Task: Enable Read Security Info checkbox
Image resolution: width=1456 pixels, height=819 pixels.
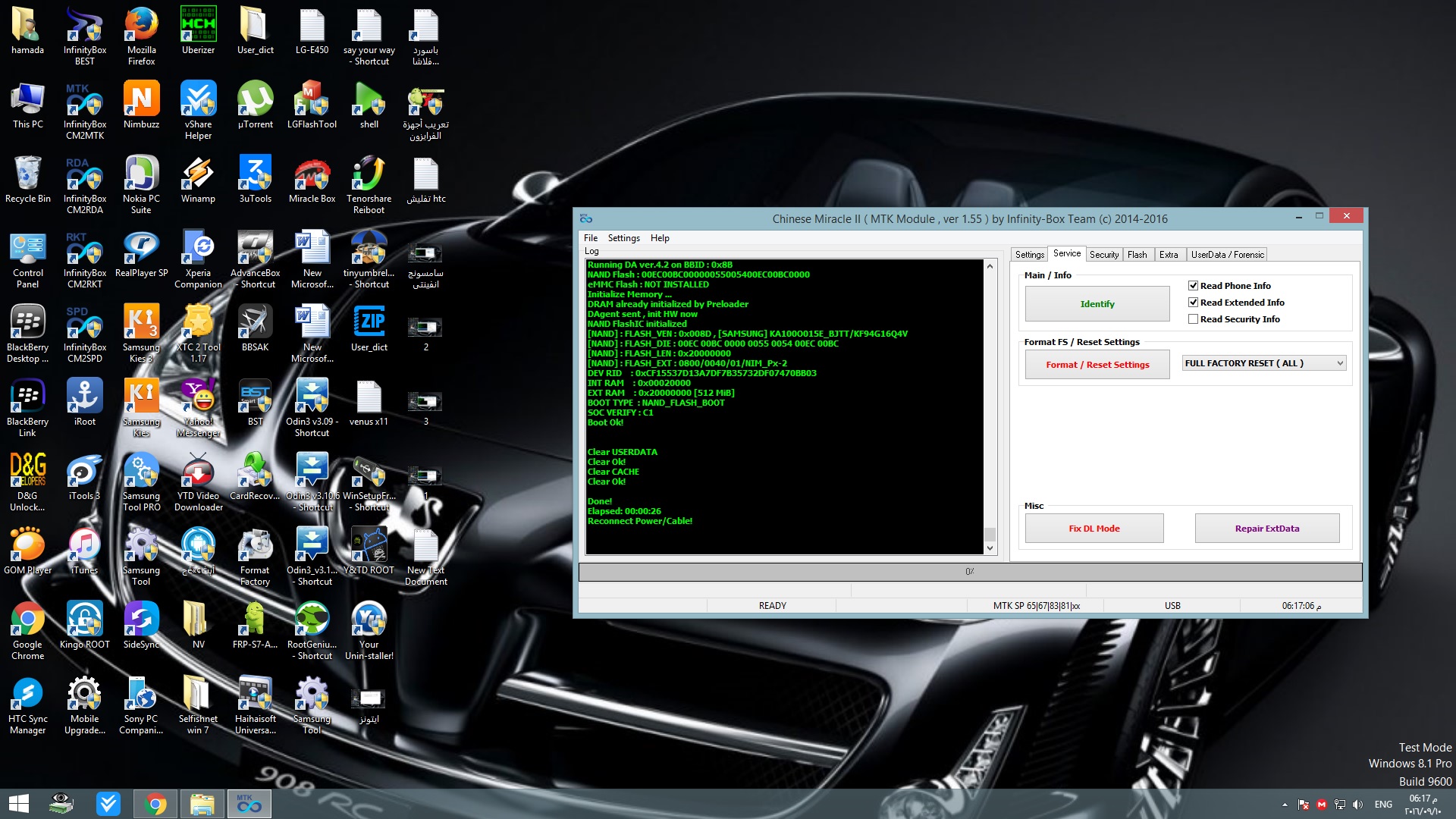Action: coord(1193,319)
